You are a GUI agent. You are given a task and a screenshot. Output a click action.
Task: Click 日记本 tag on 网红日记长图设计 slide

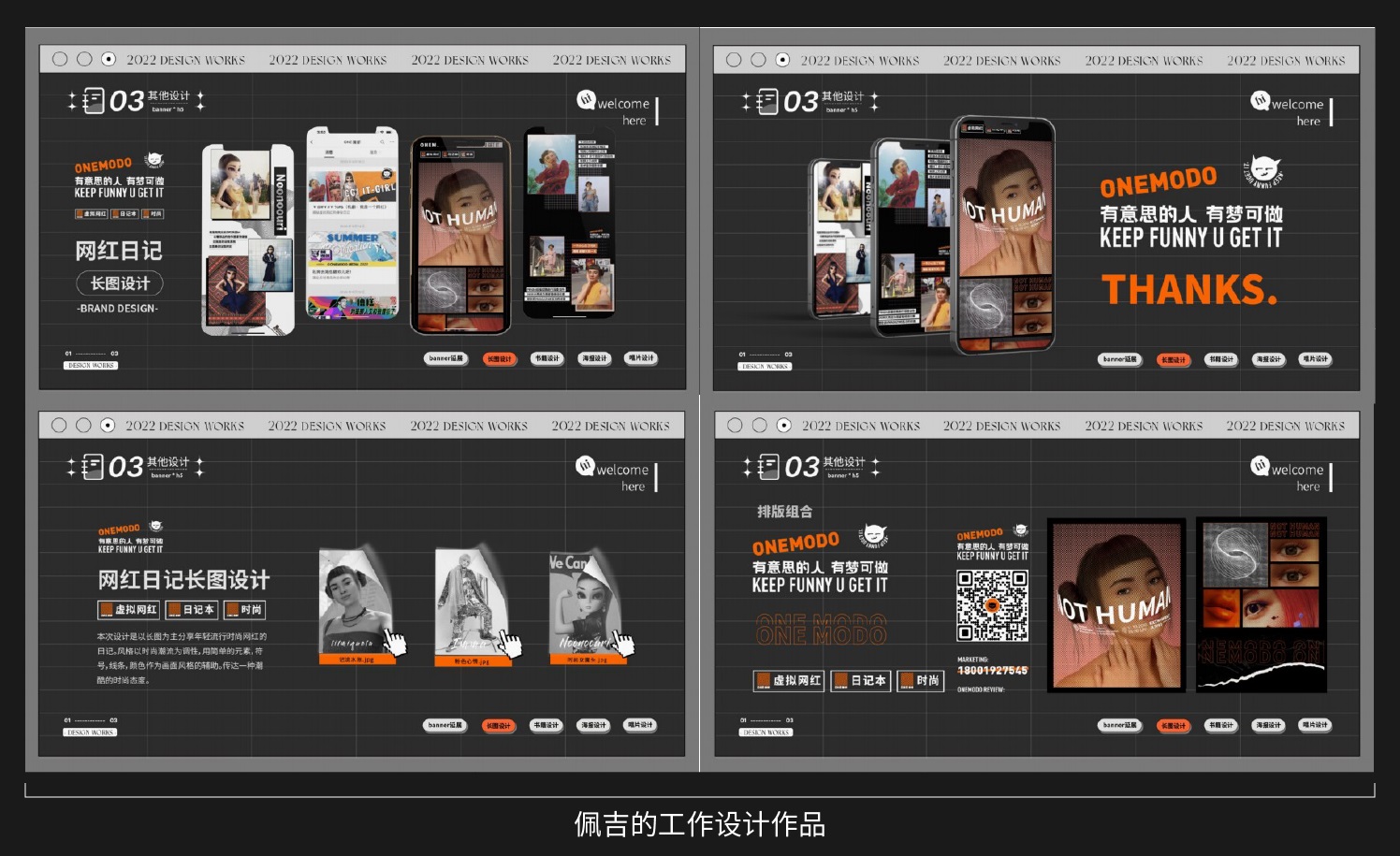coord(191,610)
